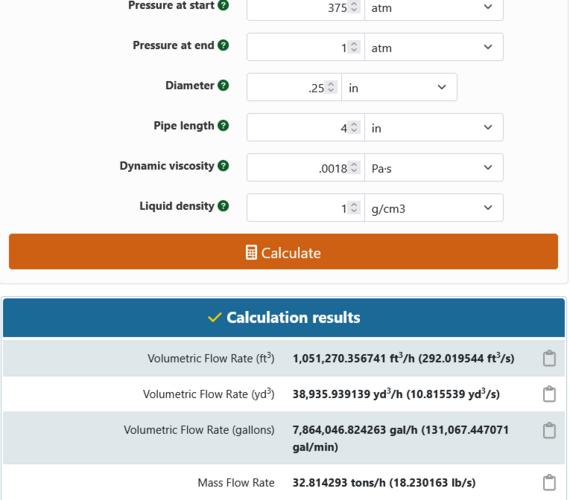The height and width of the screenshot is (500, 570).
Task: Click the Volumetric Flow Rate (yd³) label
Action: click(209, 394)
